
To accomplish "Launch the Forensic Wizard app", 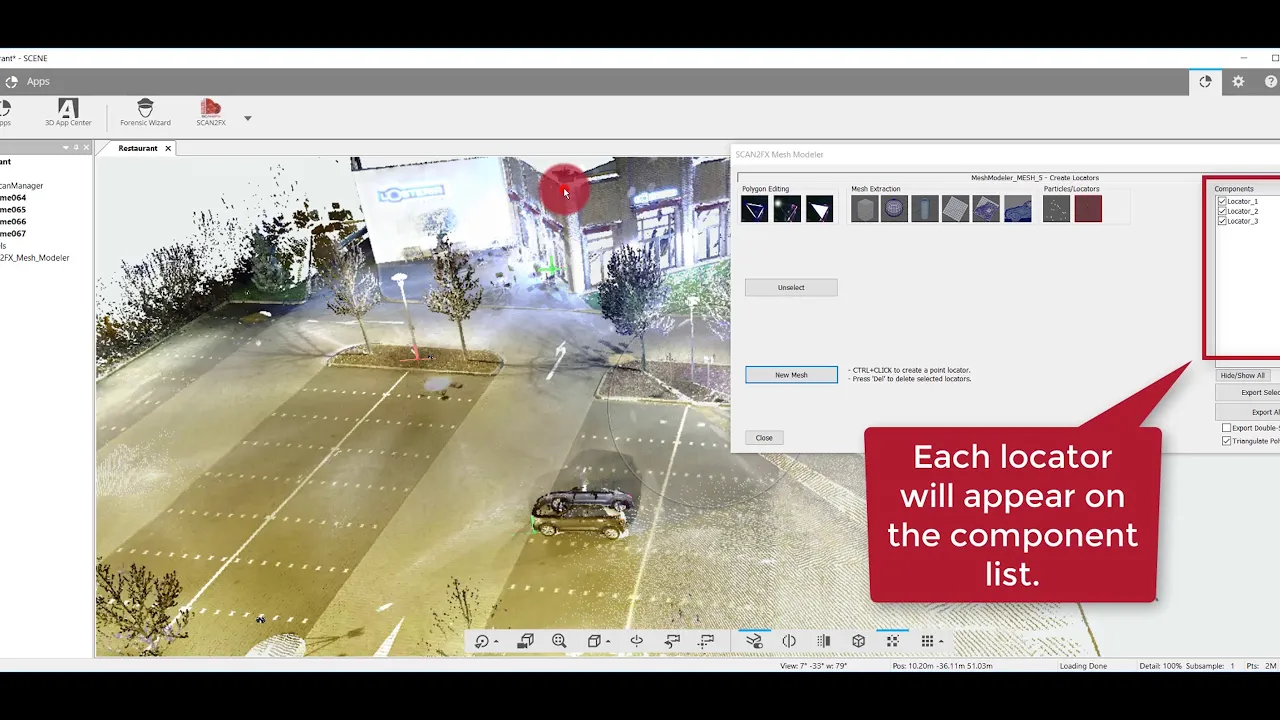I will coord(145,112).
